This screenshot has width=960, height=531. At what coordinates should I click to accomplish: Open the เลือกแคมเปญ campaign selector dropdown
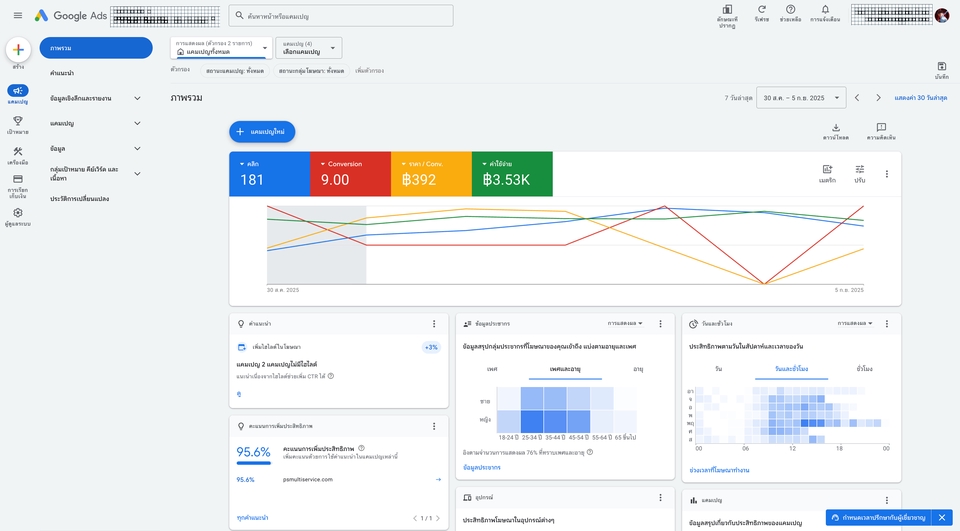[309, 48]
